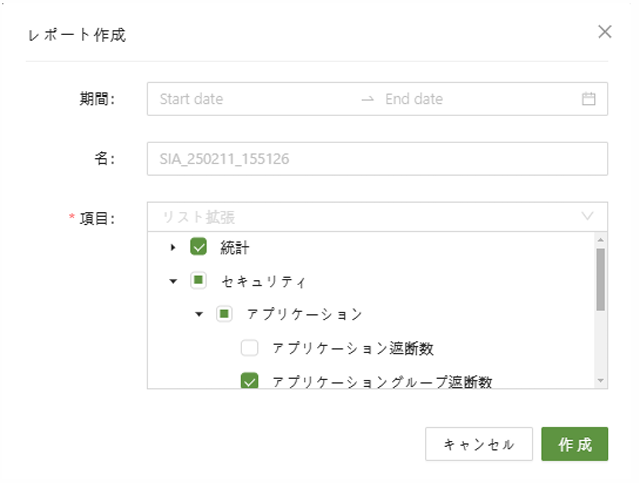
Task: Collapse the セキュリティ tree node arrow
Action: pyautogui.click(x=173, y=281)
